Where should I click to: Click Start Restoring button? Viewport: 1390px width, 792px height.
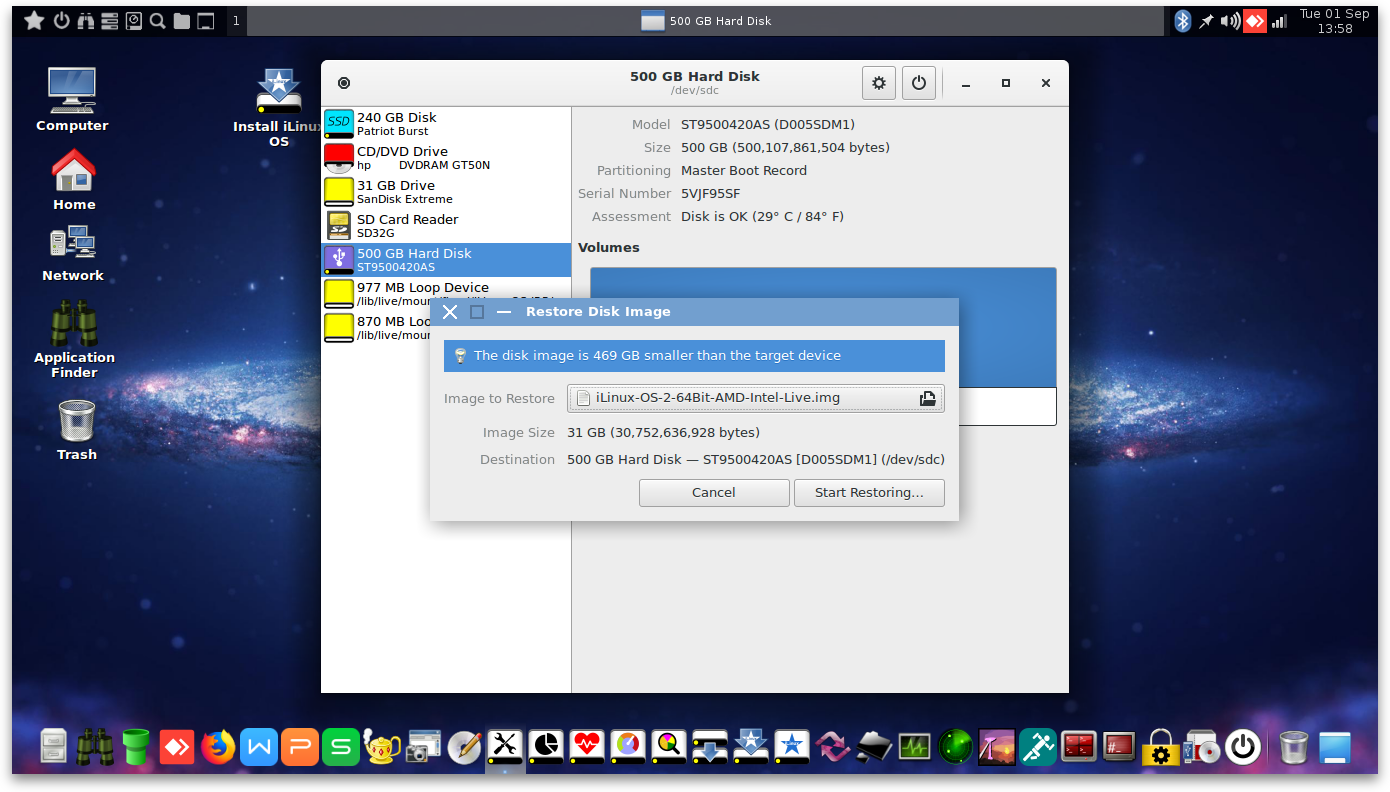[x=869, y=493]
